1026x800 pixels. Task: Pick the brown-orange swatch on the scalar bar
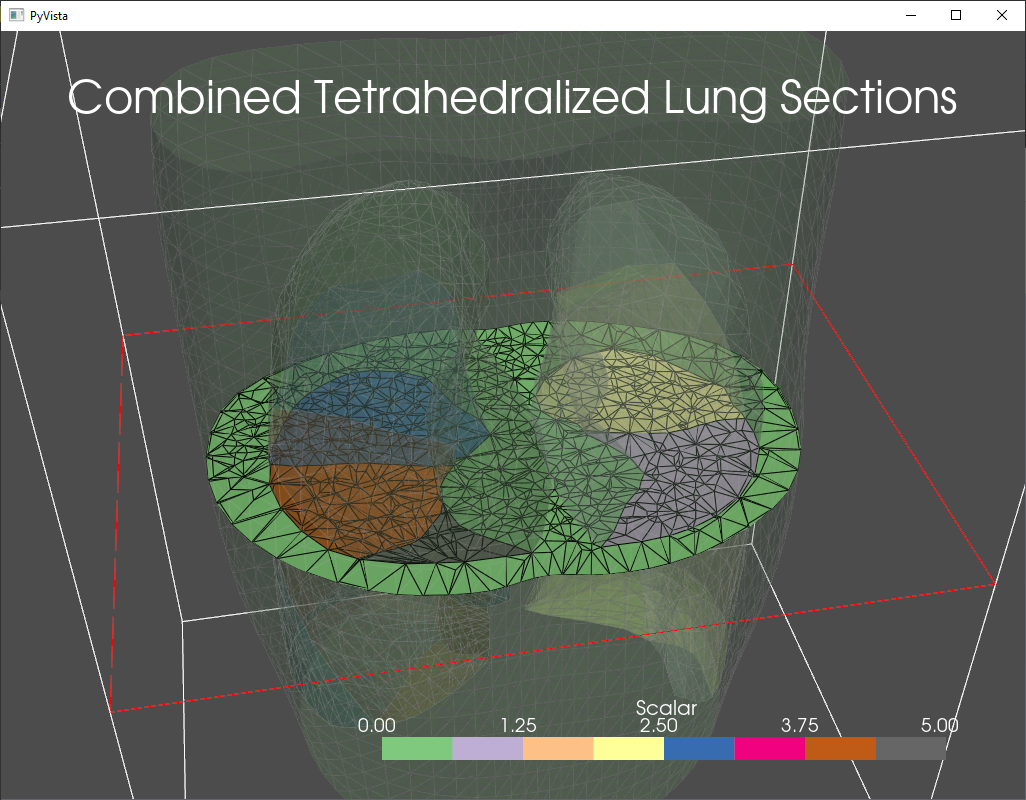(840, 749)
